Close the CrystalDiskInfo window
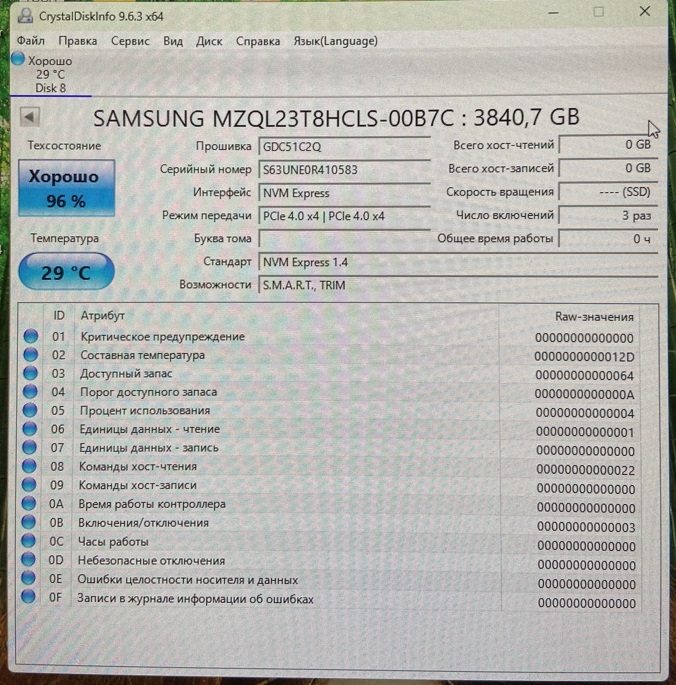Viewport: 676px width, 685px height. (x=645, y=12)
